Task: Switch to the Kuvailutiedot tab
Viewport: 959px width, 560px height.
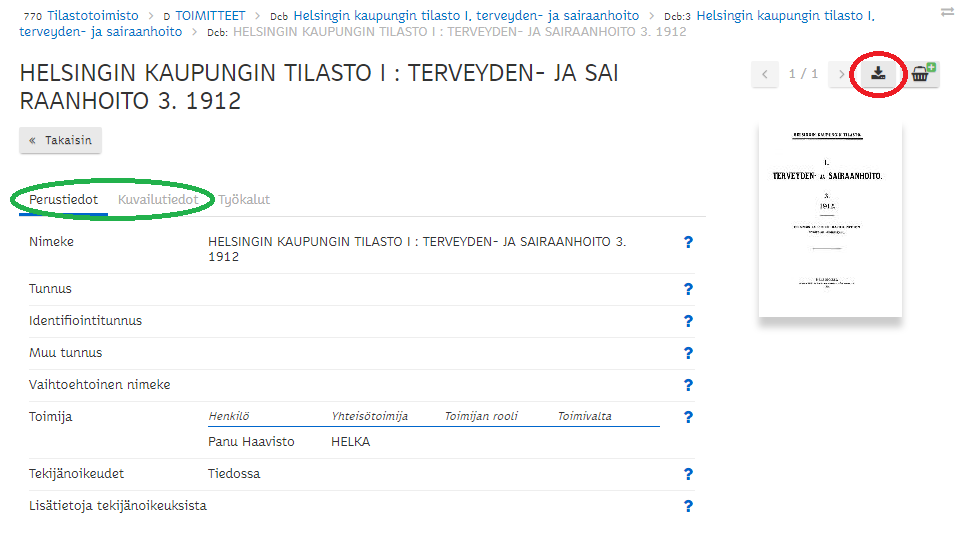Action: (158, 200)
